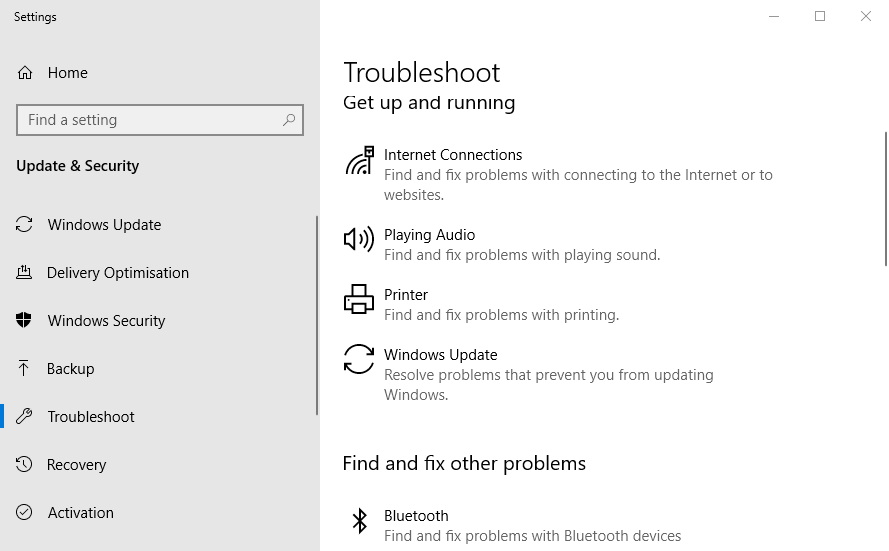The width and height of the screenshot is (889, 551).
Task: Select the Playing Audio troubleshooter
Action: pyautogui.click(x=429, y=235)
